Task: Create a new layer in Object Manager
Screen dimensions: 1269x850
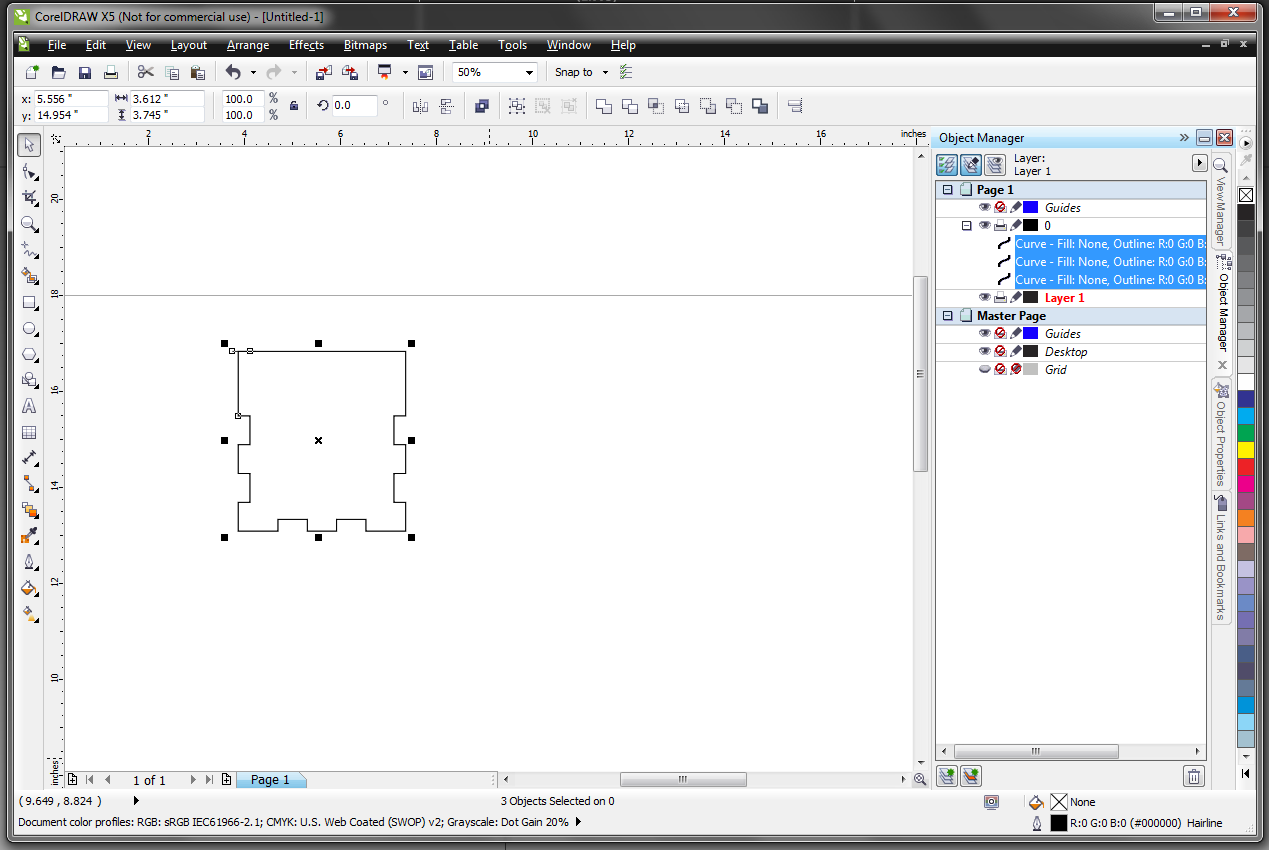Action: [946, 775]
